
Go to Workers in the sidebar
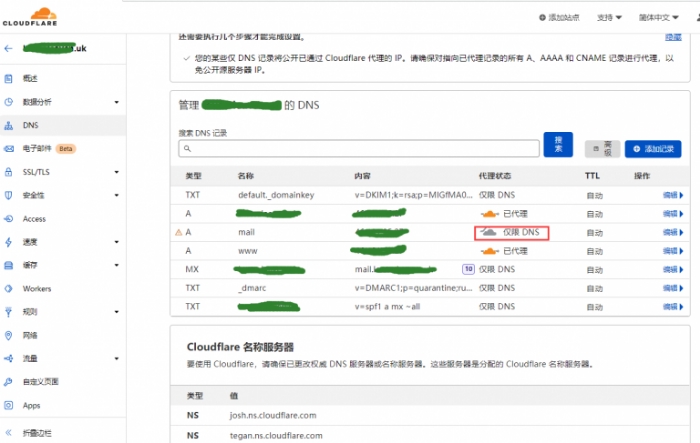coord(37,288)
